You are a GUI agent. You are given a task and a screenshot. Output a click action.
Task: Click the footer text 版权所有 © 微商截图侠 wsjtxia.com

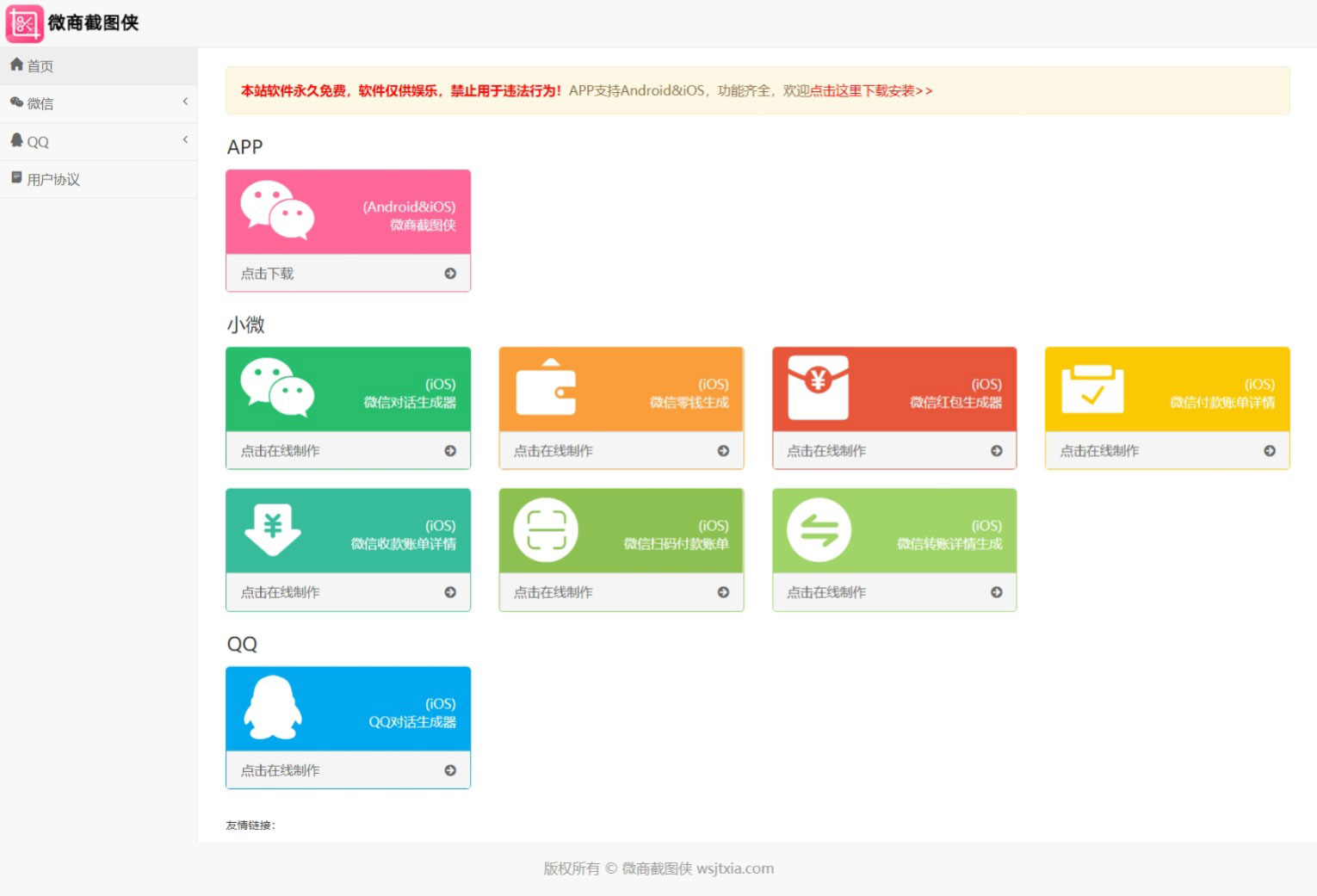(658, 868)
